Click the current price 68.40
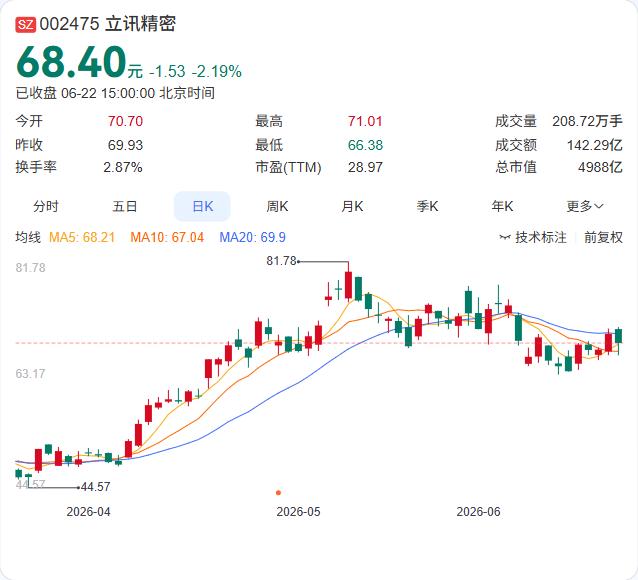The image size is (638, 580). tap(71, 62)
